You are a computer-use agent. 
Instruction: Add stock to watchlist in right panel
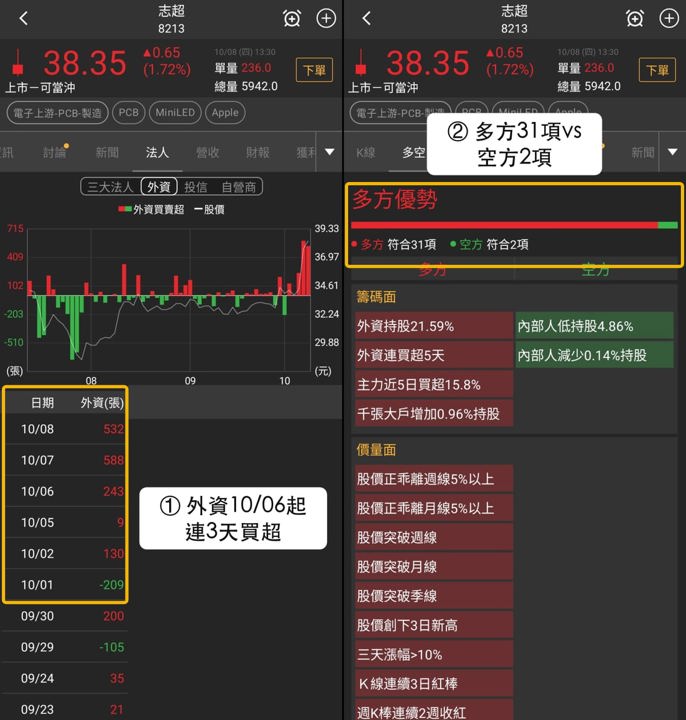point(669,18)
